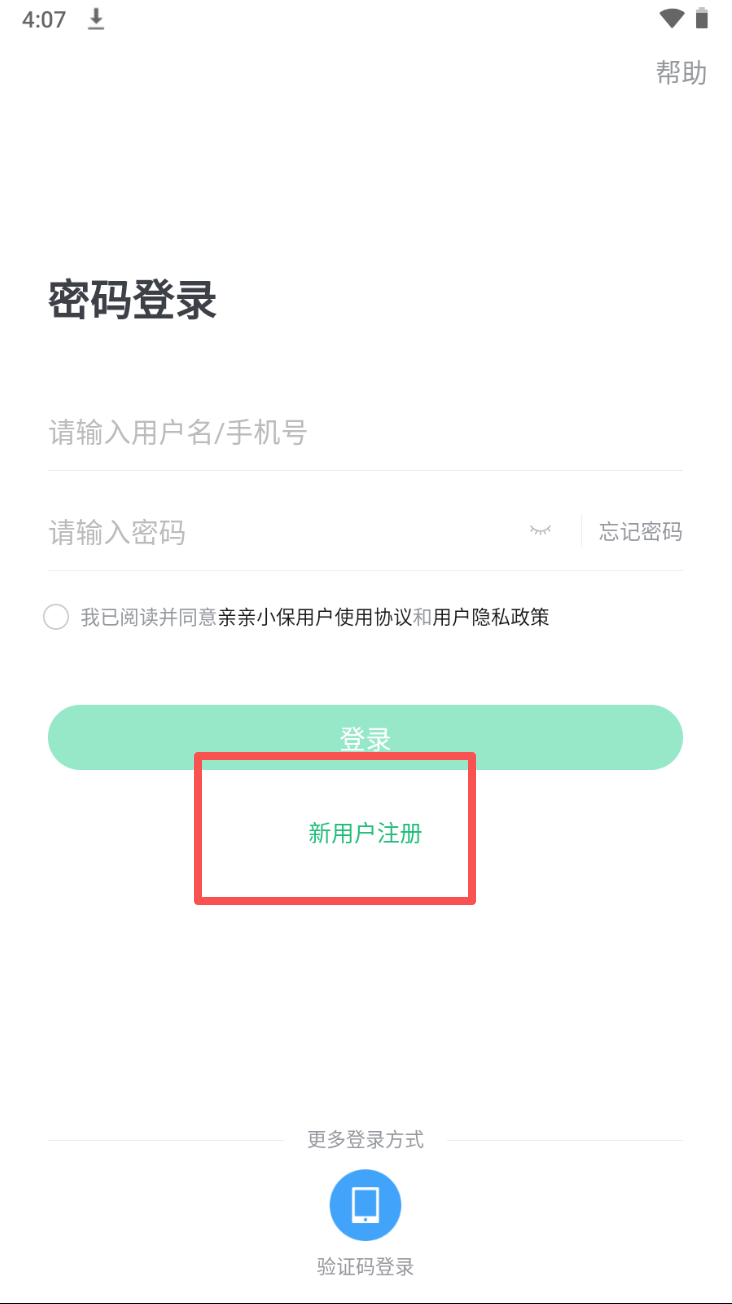Click the 更多登录方式 section label
Viewport: 732px width, 1304px height.
tap(365, 1140)
